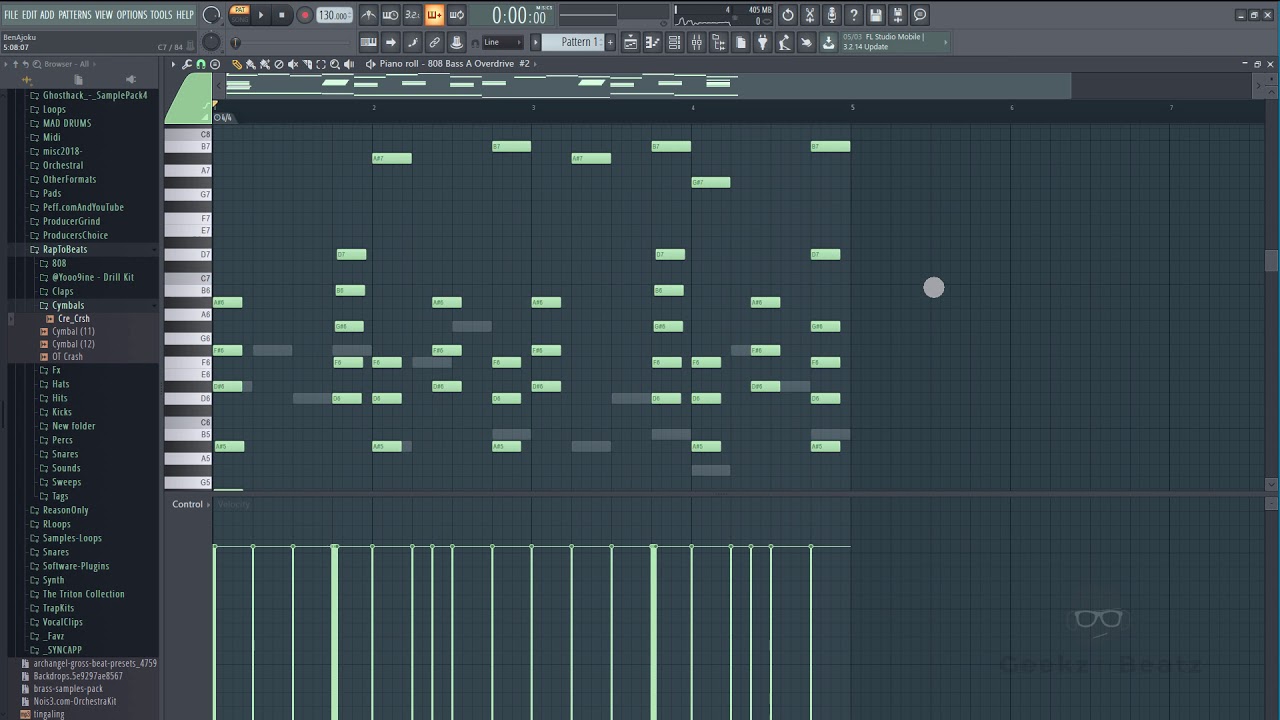This screenshot has width=1280, height=720.
Task: Toggle the multilink to controllers button
Action: (434, 42)
